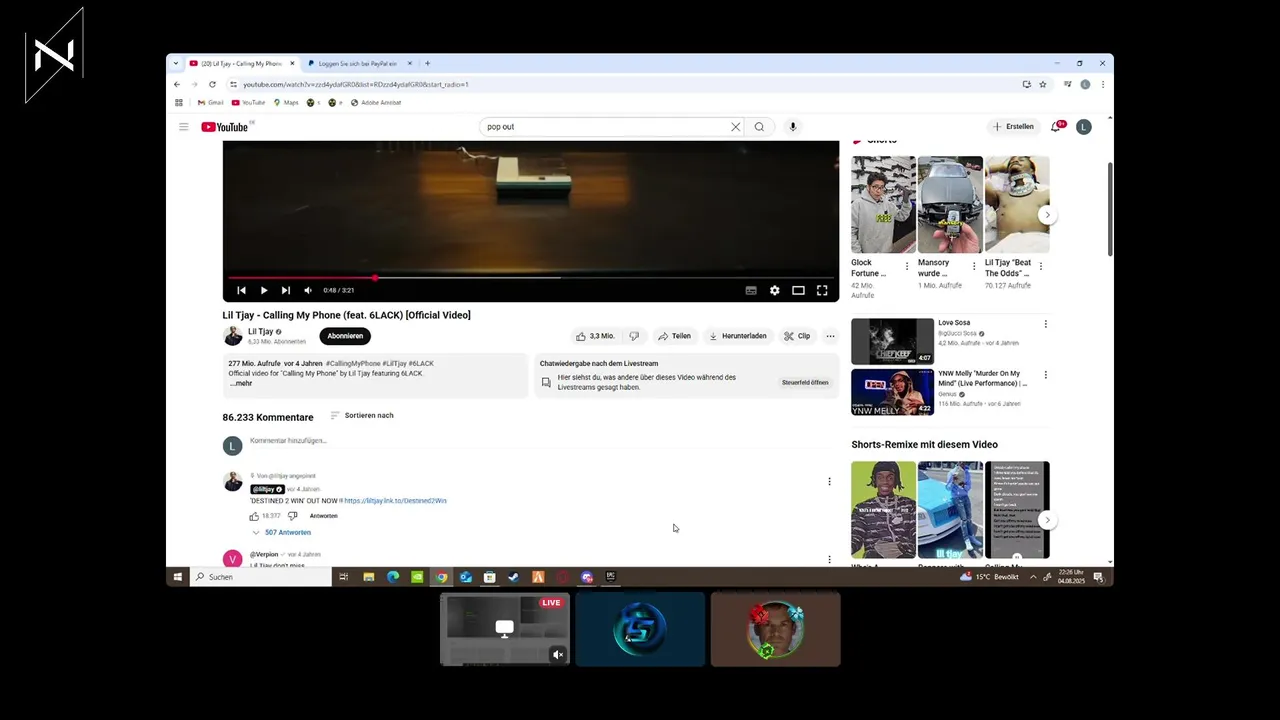1280x720 pixels.
Task: Dislike the video
Action: tap(634, 336)
